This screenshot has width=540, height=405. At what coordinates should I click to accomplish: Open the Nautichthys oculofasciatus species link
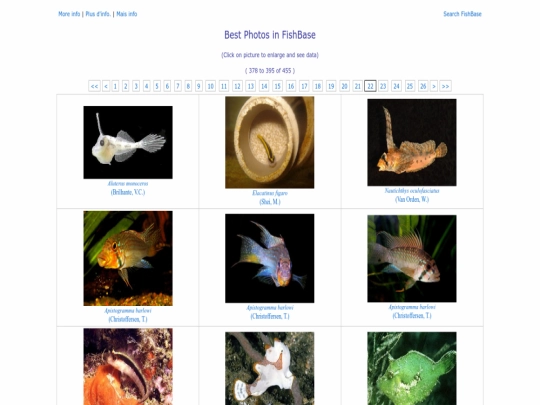[x=412, y=191]
